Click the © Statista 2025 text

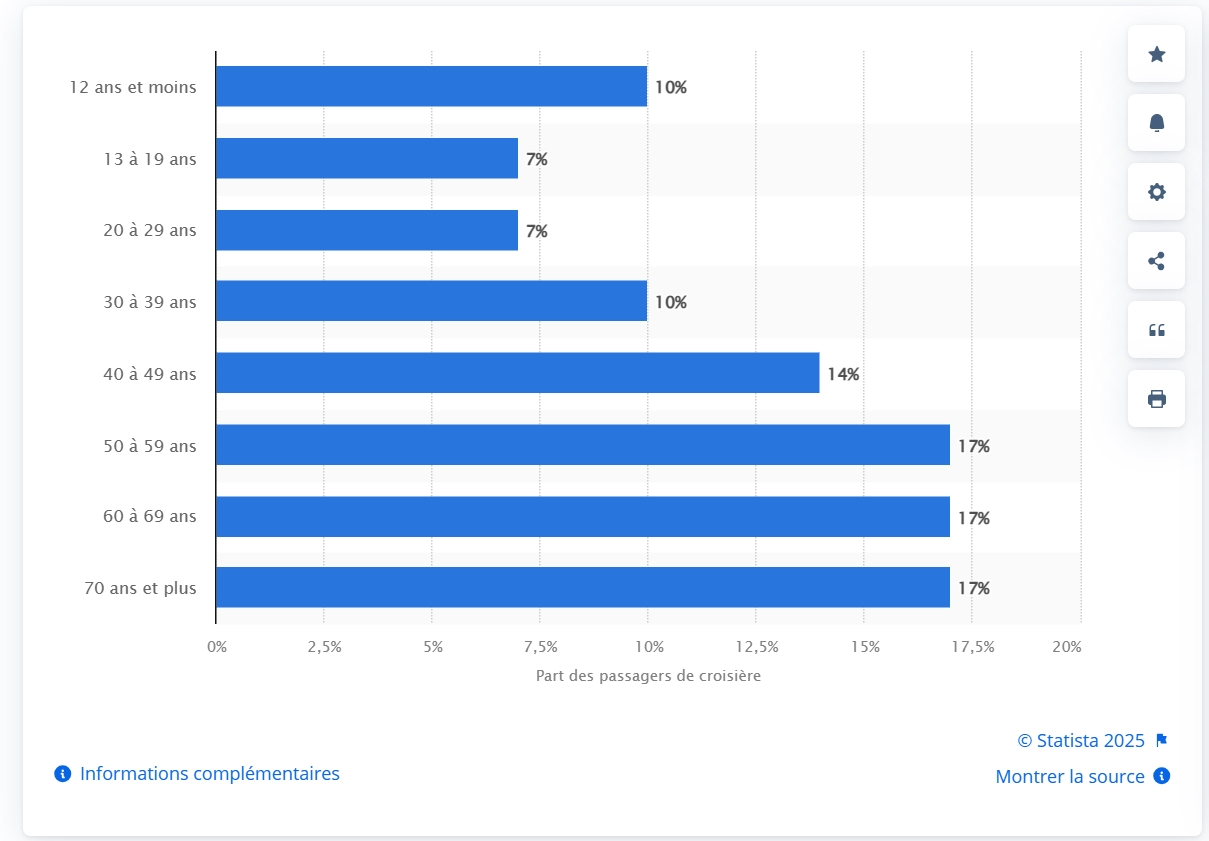tap(1080, 741)
